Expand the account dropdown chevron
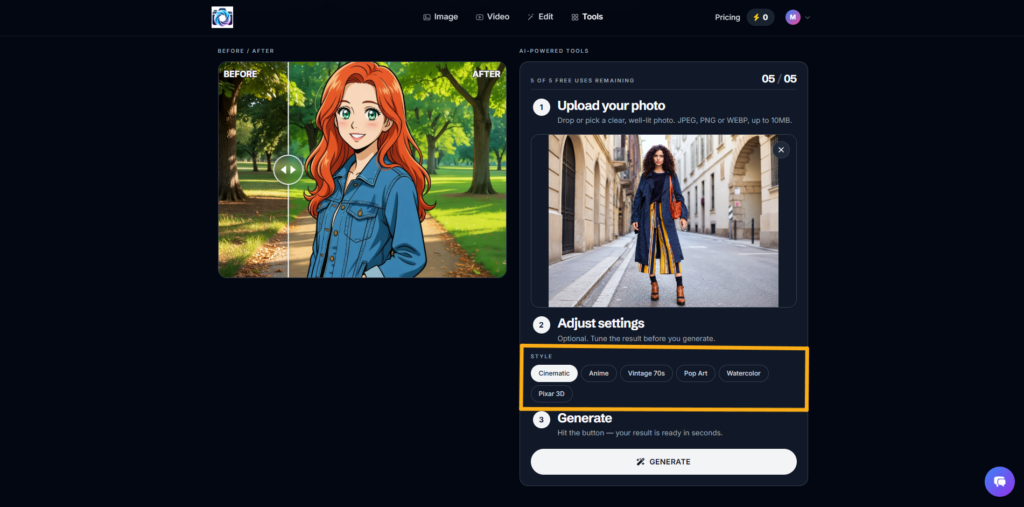1024x507 pixels. click(x=808, y=18)
